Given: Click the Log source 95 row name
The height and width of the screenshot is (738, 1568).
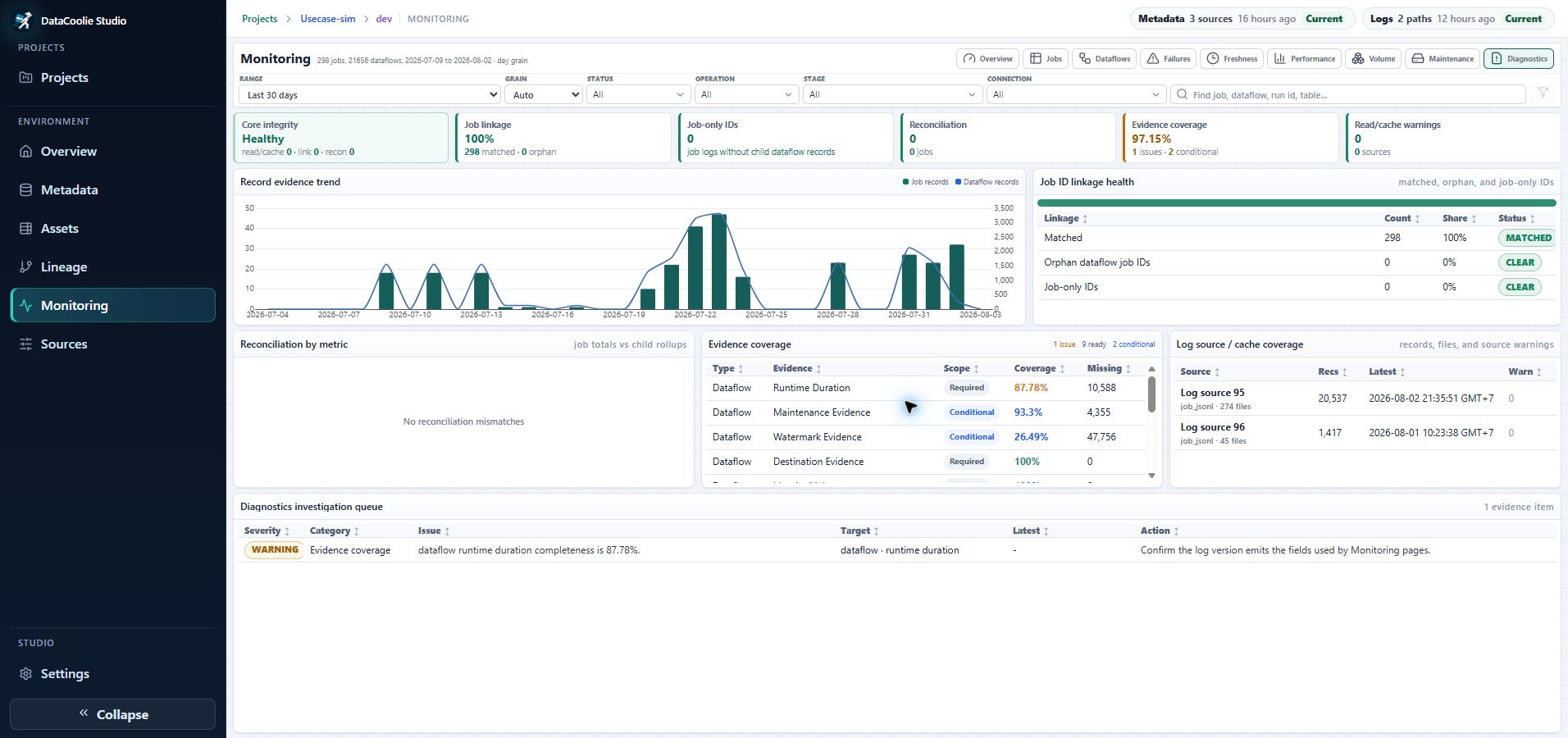Looking at the screenshot, I should 1212,393.
